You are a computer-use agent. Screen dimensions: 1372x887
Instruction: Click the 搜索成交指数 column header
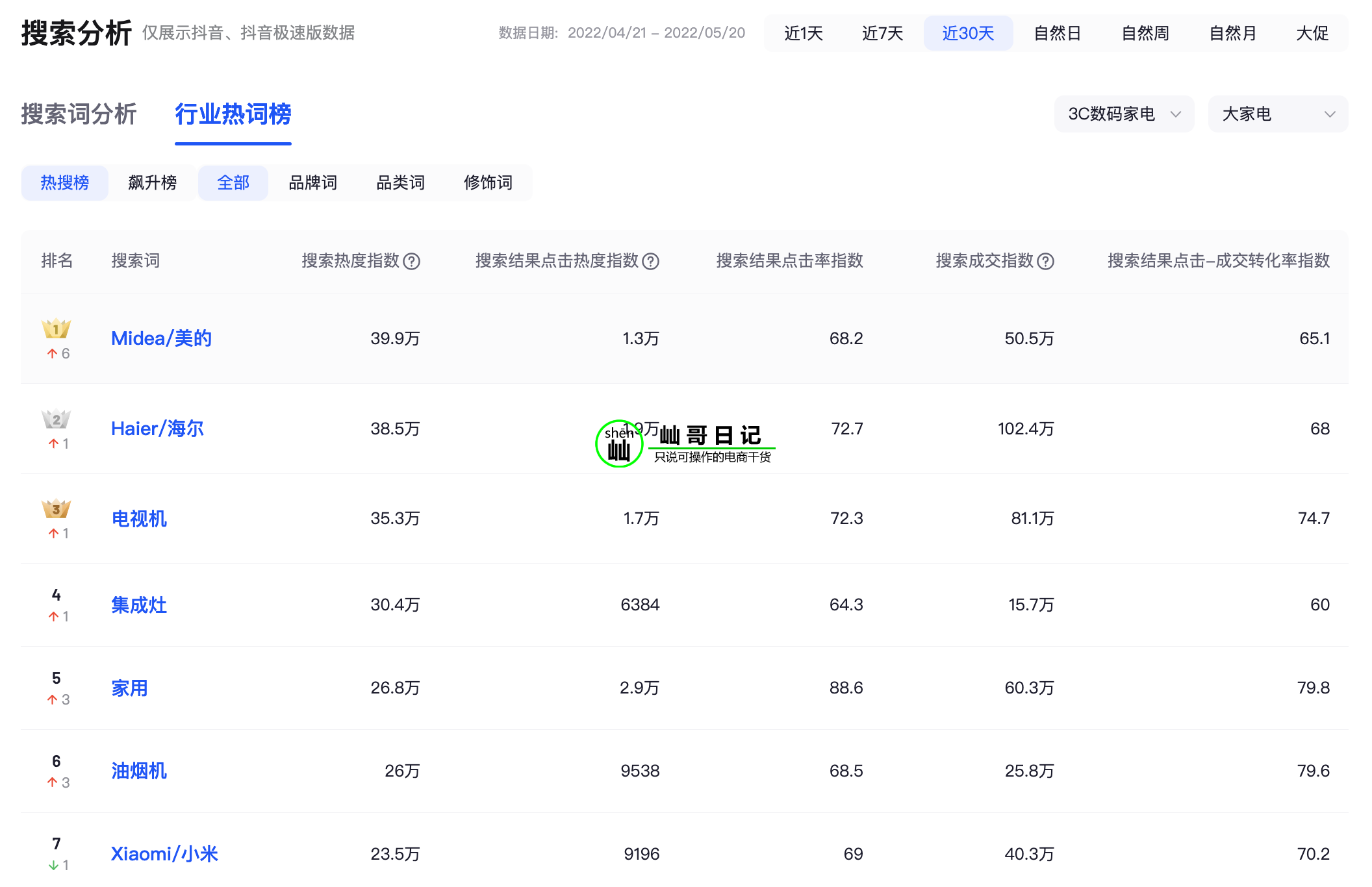coord(984,261)
